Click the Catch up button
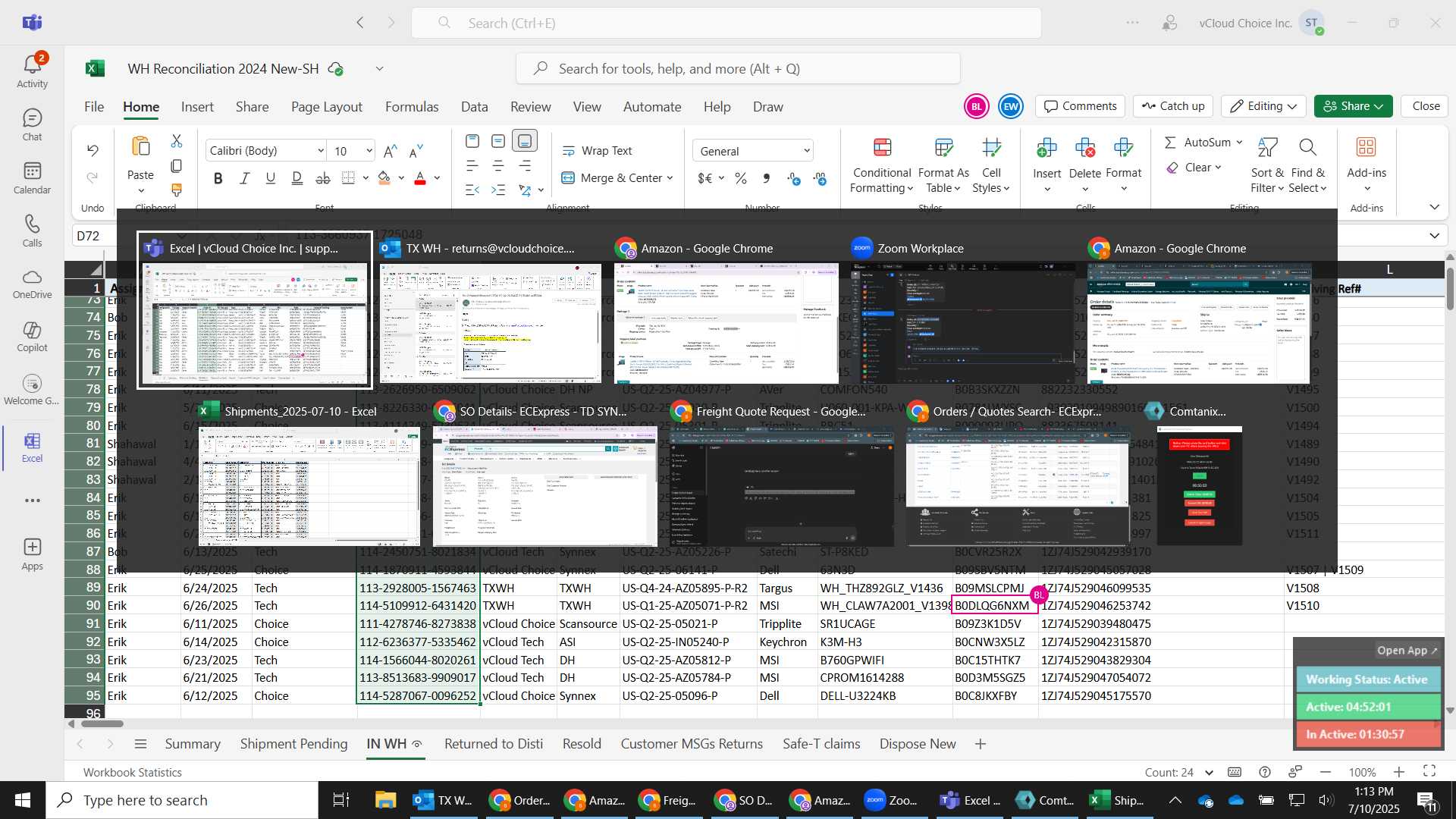The width and height of the screenshot is (1456, 819). (1173, 106)
